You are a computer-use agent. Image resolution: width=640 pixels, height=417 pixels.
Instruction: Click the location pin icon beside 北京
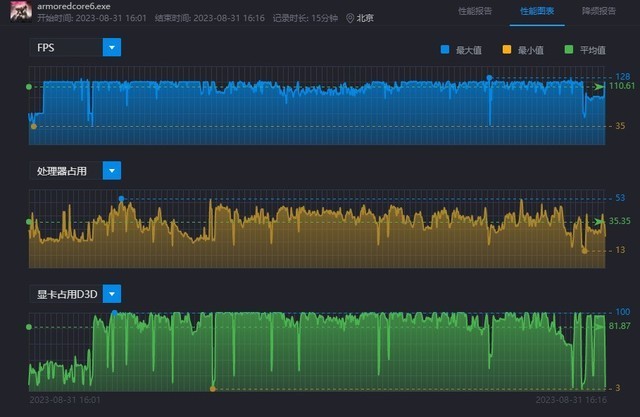[x=350, y=18]
